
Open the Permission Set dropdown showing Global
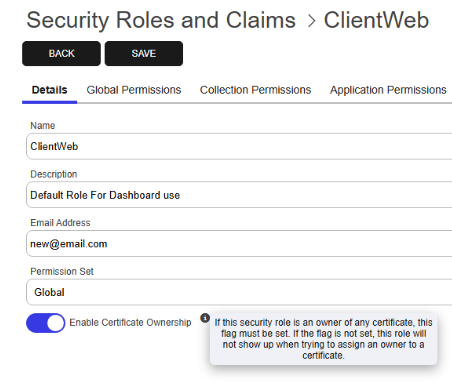(x=239, y=292)
